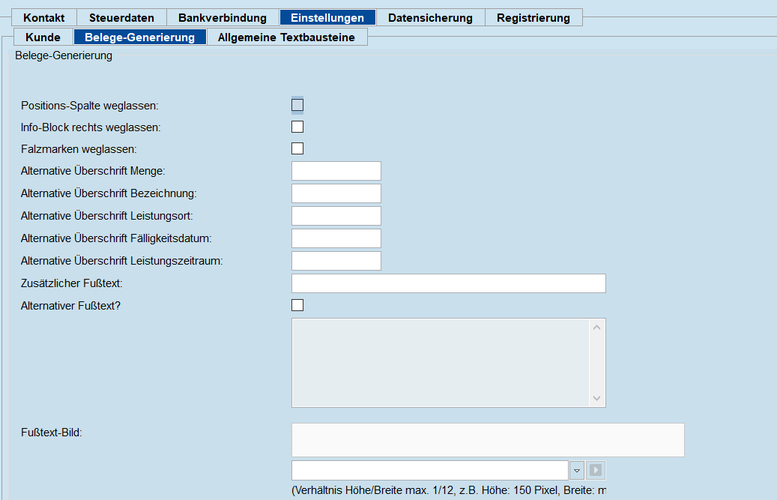
Task: Open the Kontakt tab
Action: [44, 18]
